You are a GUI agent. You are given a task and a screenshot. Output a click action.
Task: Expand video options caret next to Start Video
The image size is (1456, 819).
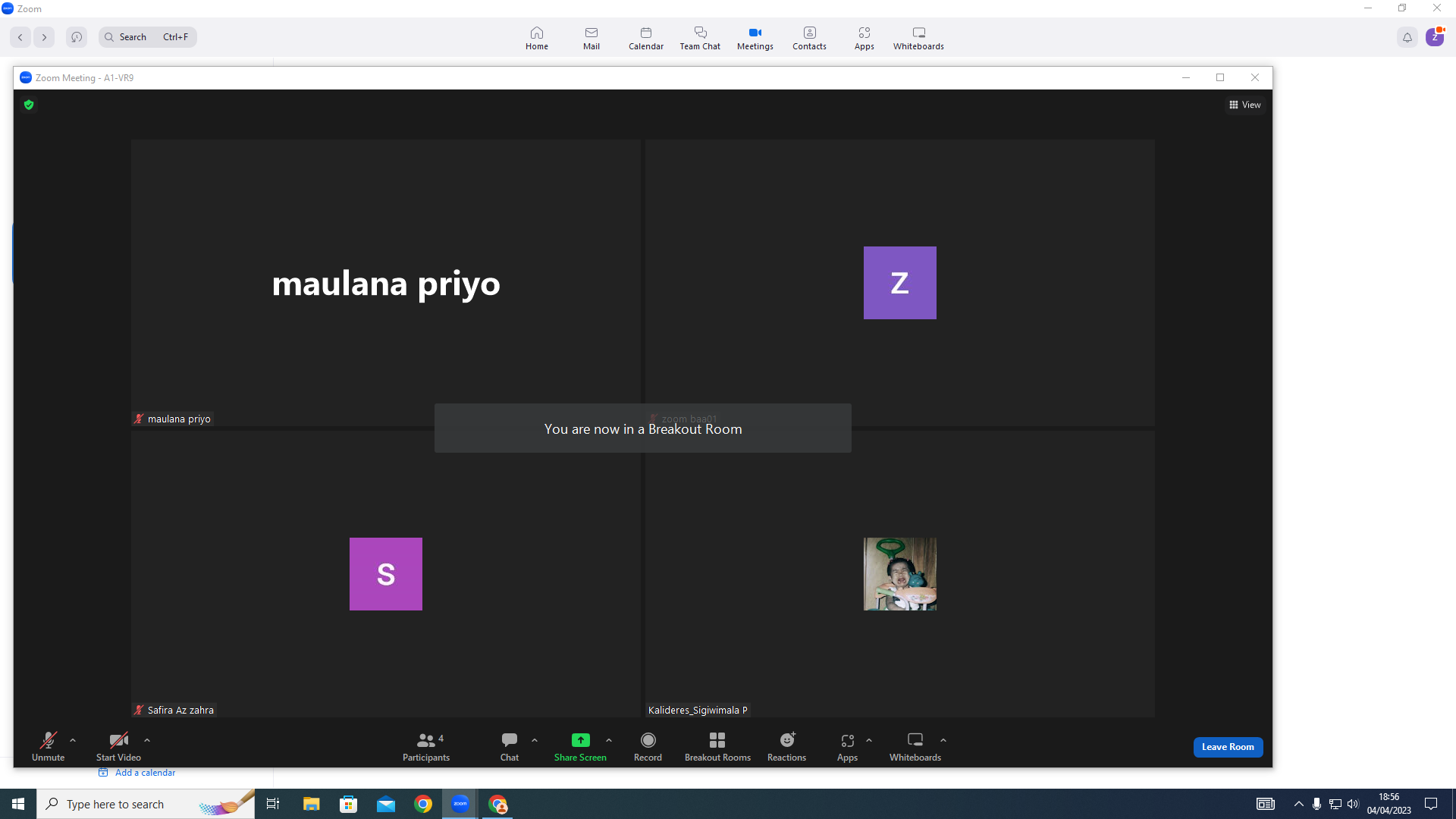tap(147, 740)
